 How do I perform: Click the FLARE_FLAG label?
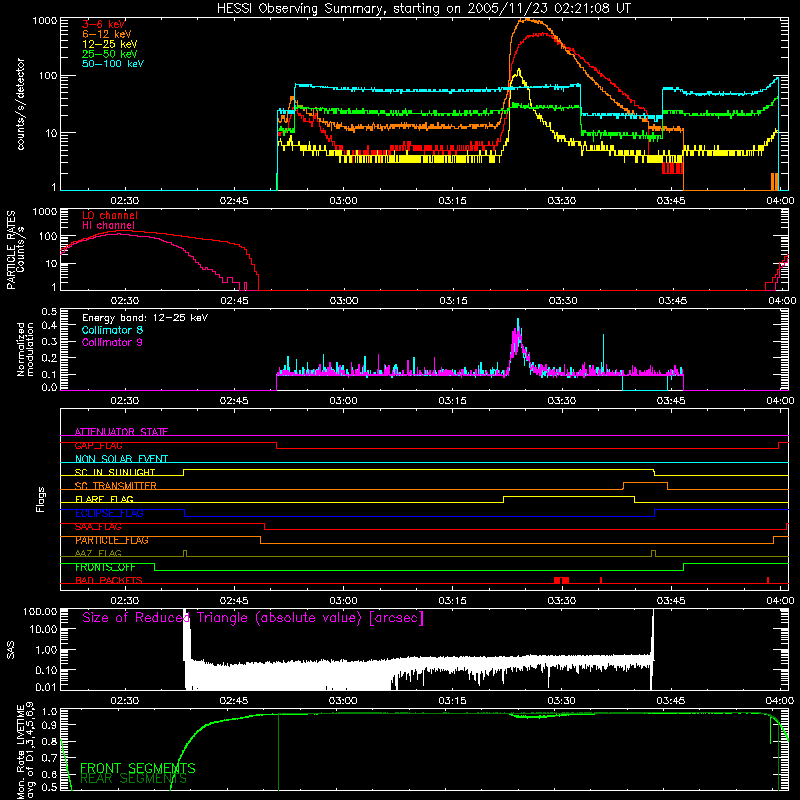click(x=104, y=499)
